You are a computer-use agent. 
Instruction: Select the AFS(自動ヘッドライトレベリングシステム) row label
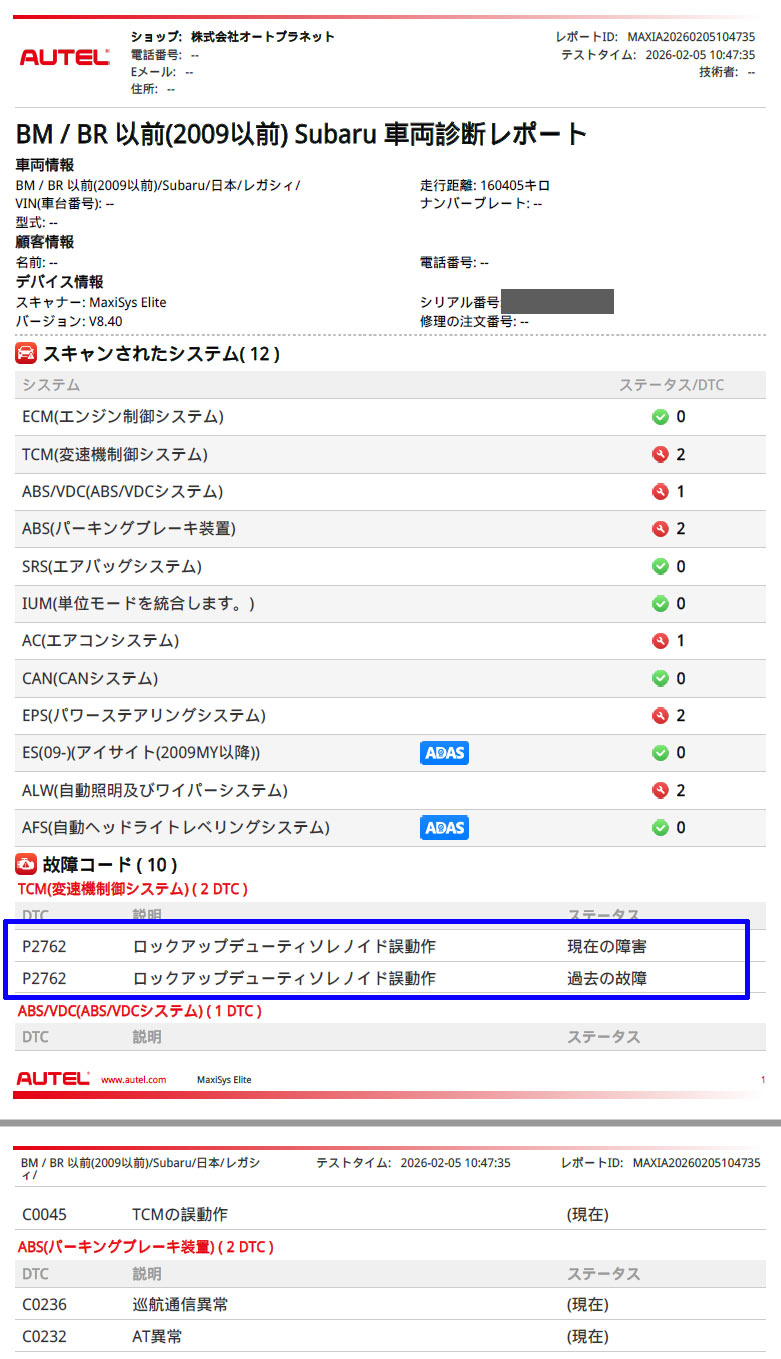click(x=176, y=827)
